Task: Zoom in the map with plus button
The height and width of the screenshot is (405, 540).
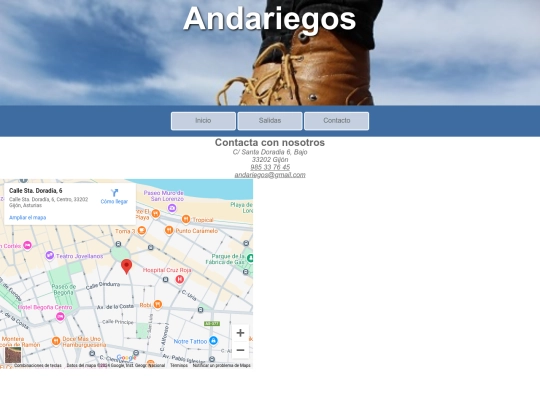Action: pyautogui.click(x=240, y=333)
